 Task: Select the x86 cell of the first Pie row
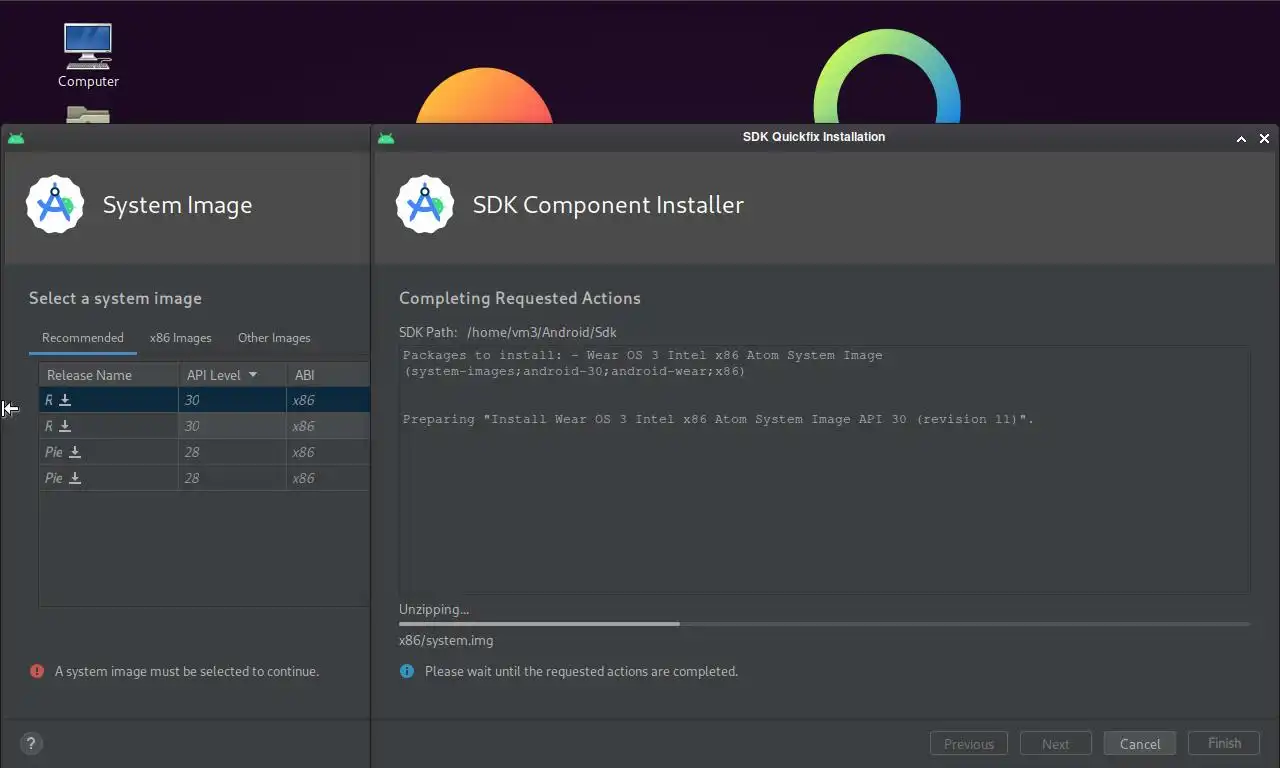(x=328, y=452)
